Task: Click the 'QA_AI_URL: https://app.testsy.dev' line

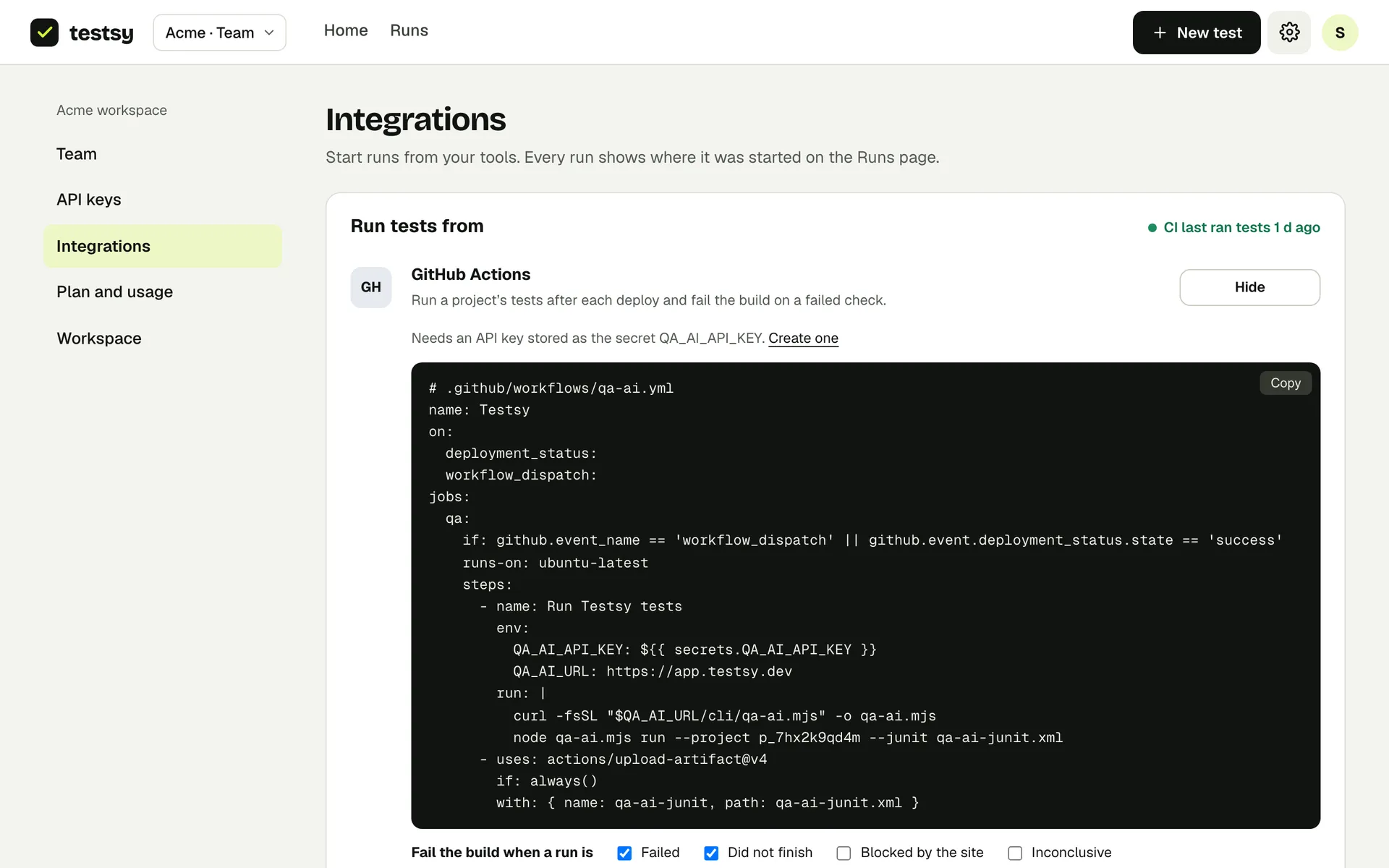Action: [653, 671]
